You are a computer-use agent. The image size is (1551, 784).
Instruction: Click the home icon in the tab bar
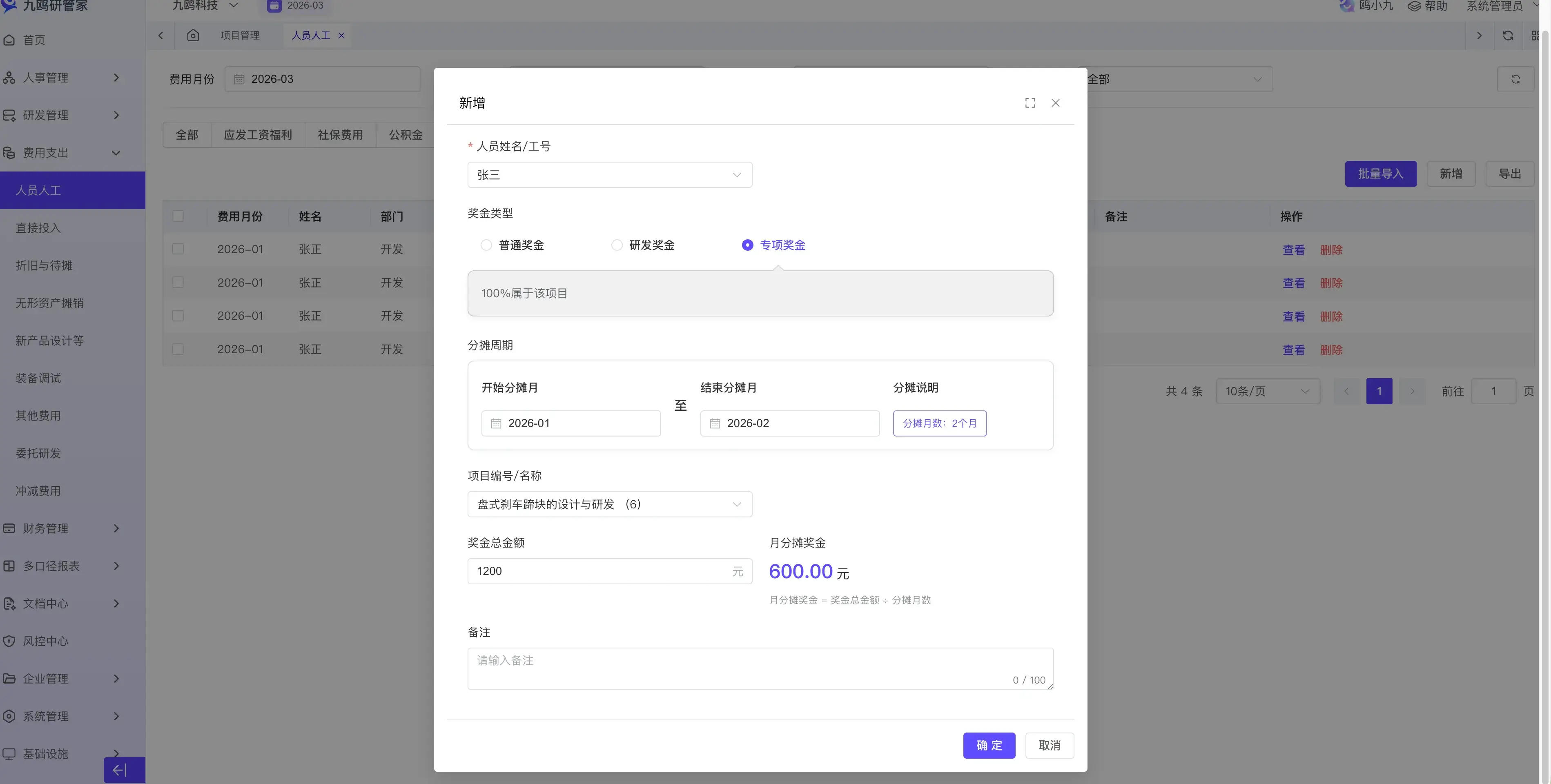[x=193, y=36]
